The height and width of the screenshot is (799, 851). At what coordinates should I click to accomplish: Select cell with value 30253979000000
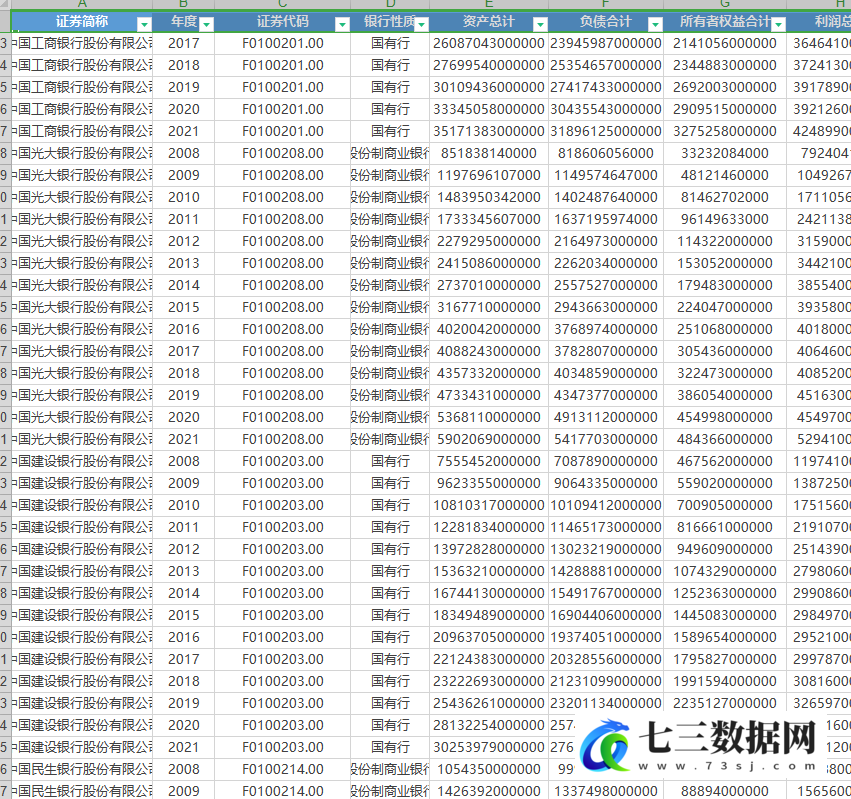pyautogui.click(x=488, y=747)
